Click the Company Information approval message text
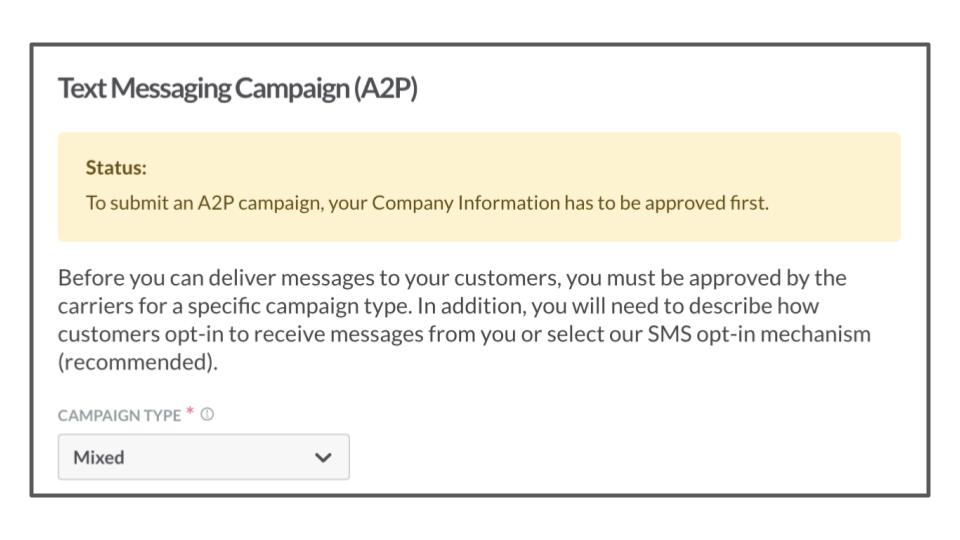960x540 pixels. click(427, 203)
